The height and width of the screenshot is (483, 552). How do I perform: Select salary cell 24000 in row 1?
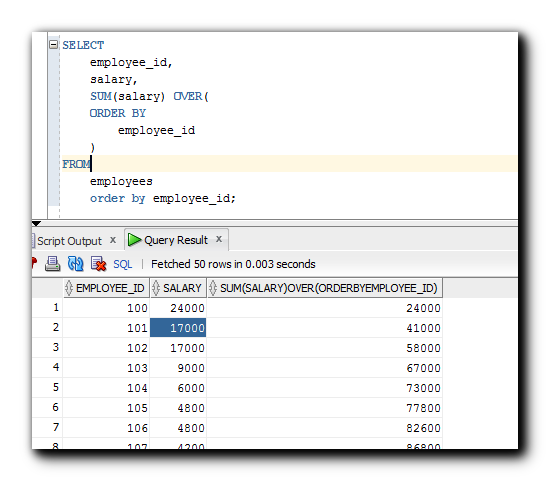pos(178,308)
